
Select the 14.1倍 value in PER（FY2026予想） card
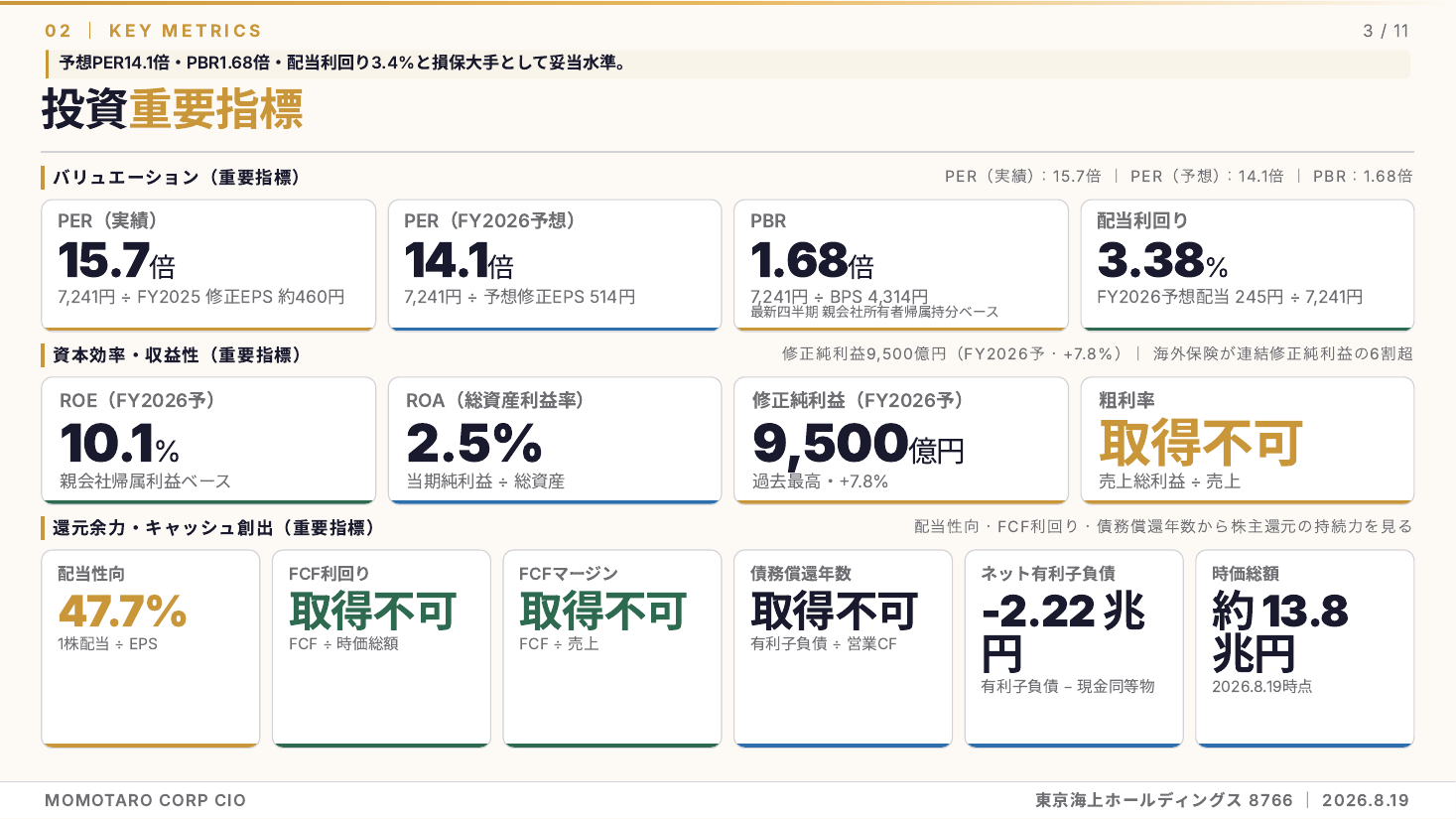click(459, 261)
